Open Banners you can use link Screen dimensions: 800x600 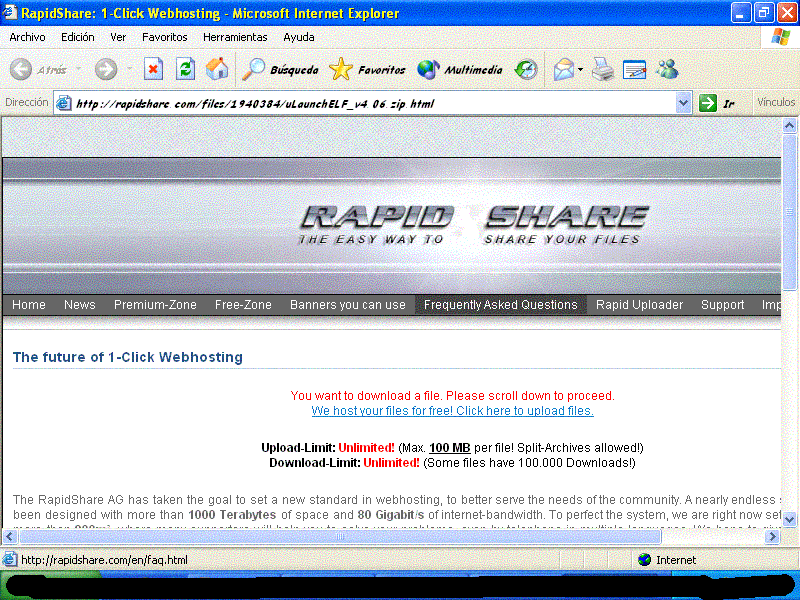(347, 305)
